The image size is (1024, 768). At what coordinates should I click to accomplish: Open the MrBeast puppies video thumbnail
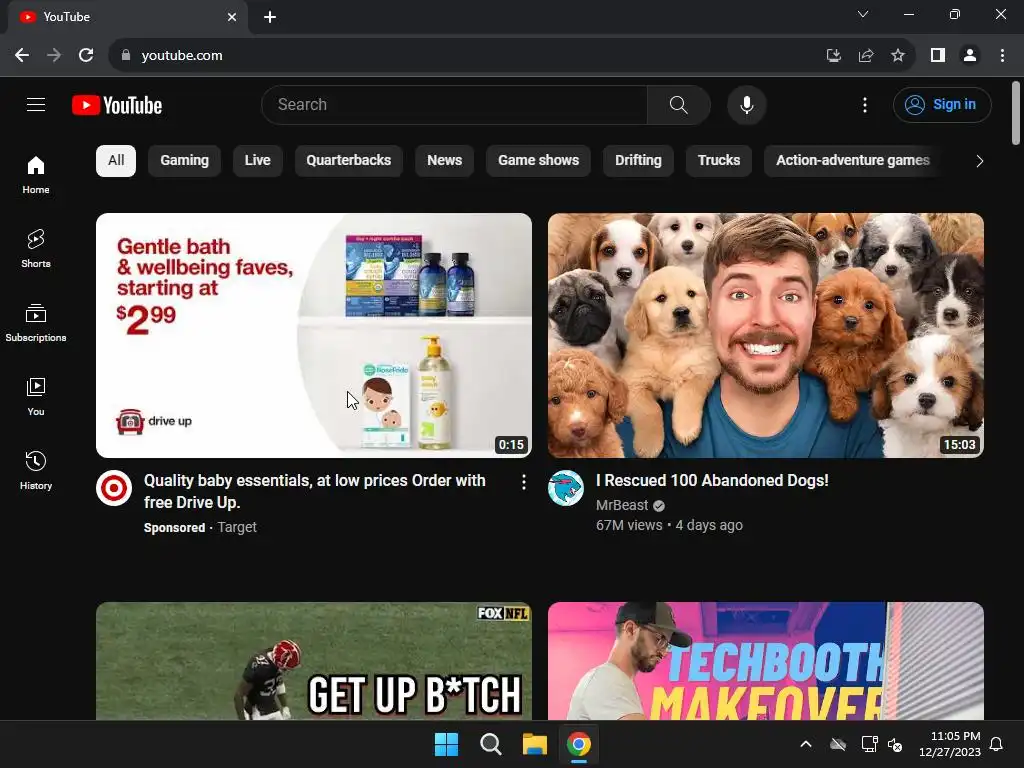pos(765,335)
